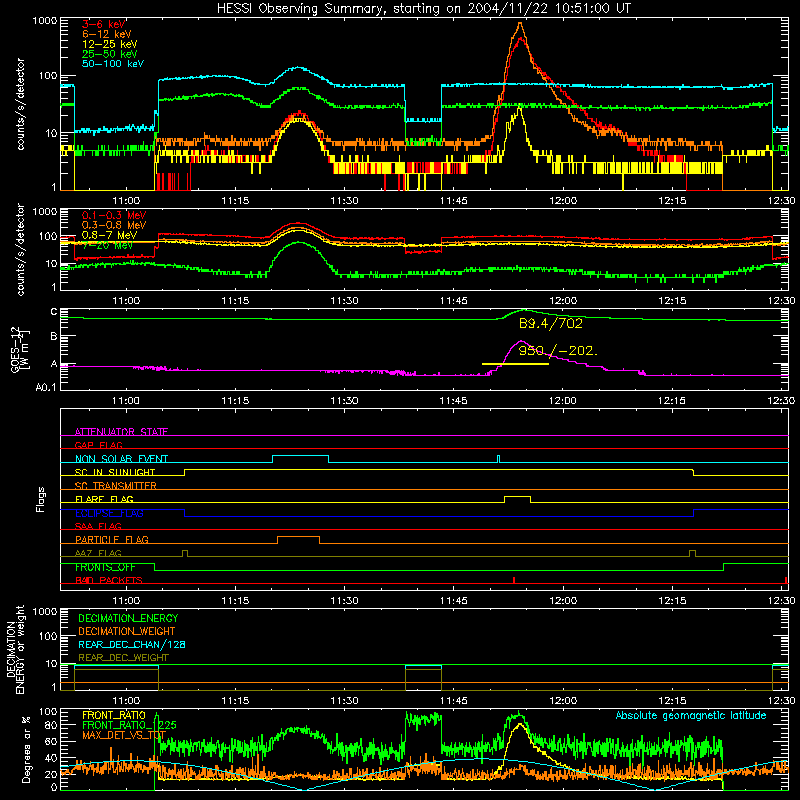This screenshot has width=800, height=800.
Task: Select the FRONTS_OFF flag label
Action: (x=105, y=567)
